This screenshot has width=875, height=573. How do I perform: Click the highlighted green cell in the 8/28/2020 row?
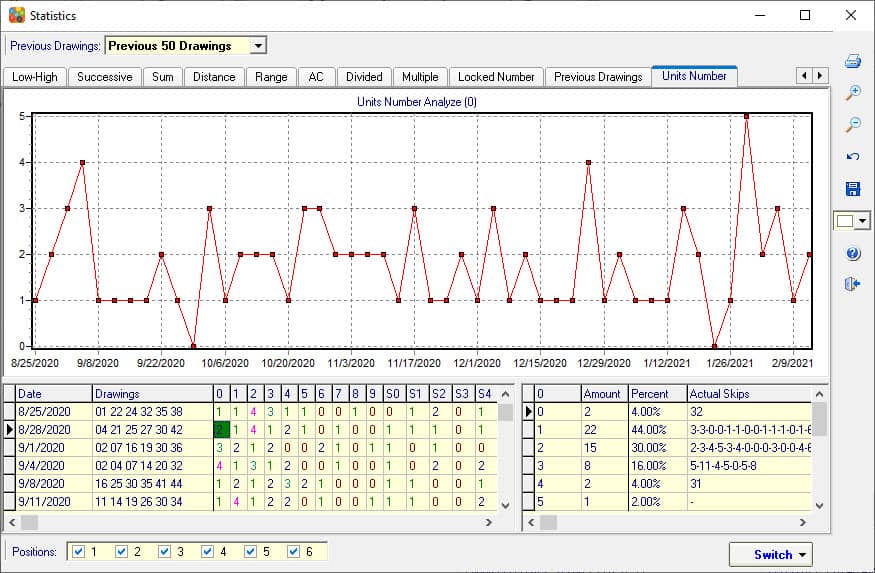[222, 430]
